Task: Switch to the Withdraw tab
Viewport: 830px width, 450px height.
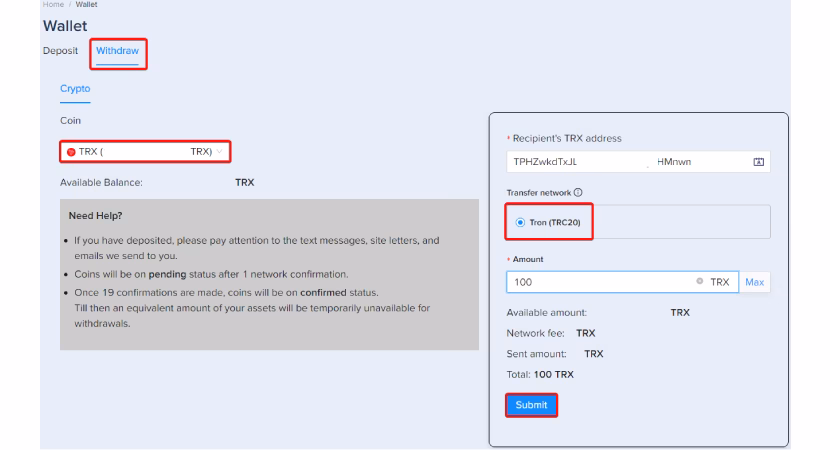Action: (117, 50)
